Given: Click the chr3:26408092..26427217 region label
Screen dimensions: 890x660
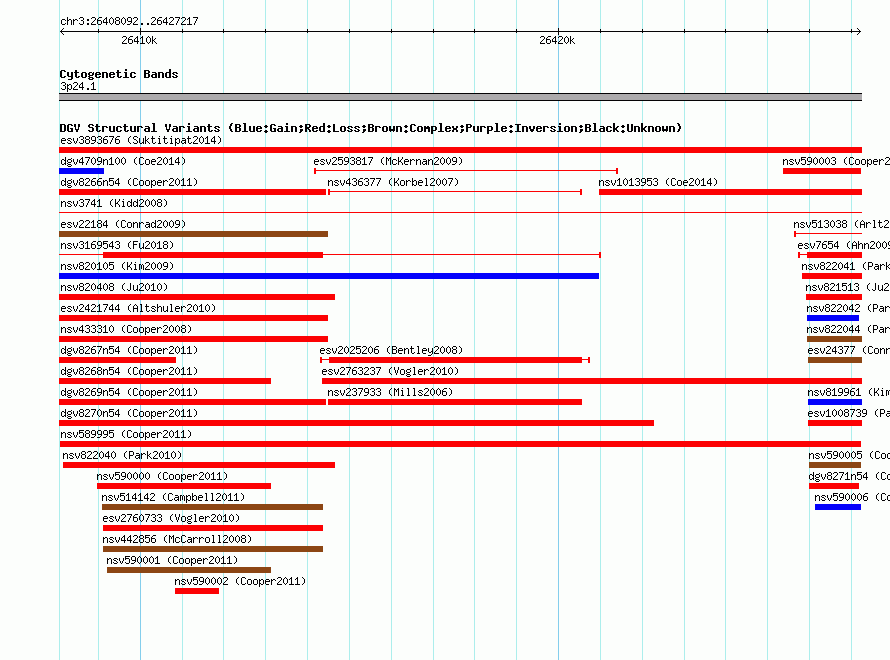Looking at the screenshot, I should (x=129, y=21).
